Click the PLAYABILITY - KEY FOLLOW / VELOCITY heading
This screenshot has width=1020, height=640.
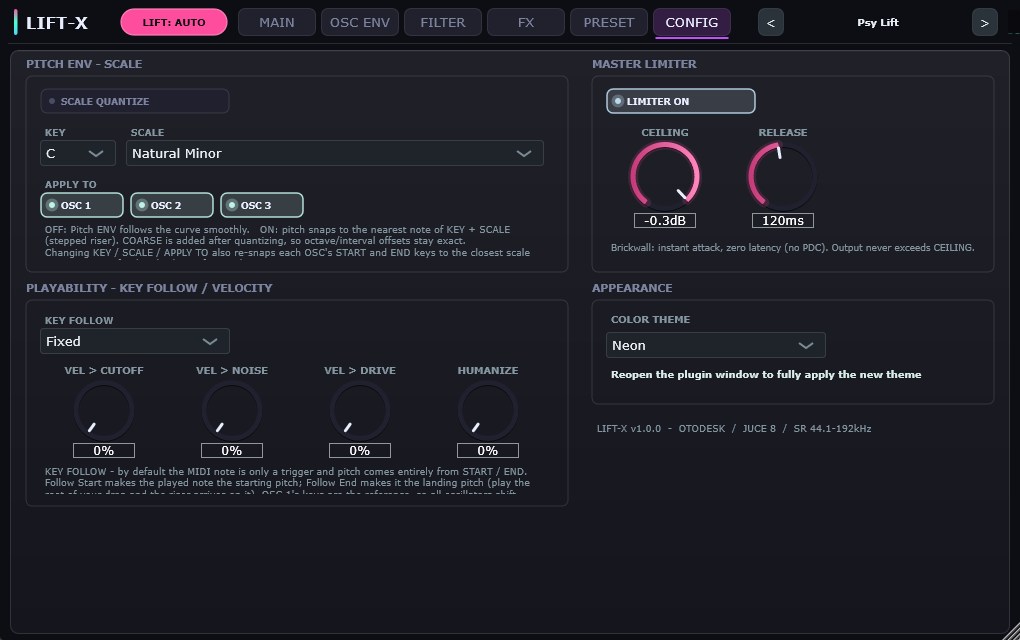pyautogui.click(x=149, y=288)
